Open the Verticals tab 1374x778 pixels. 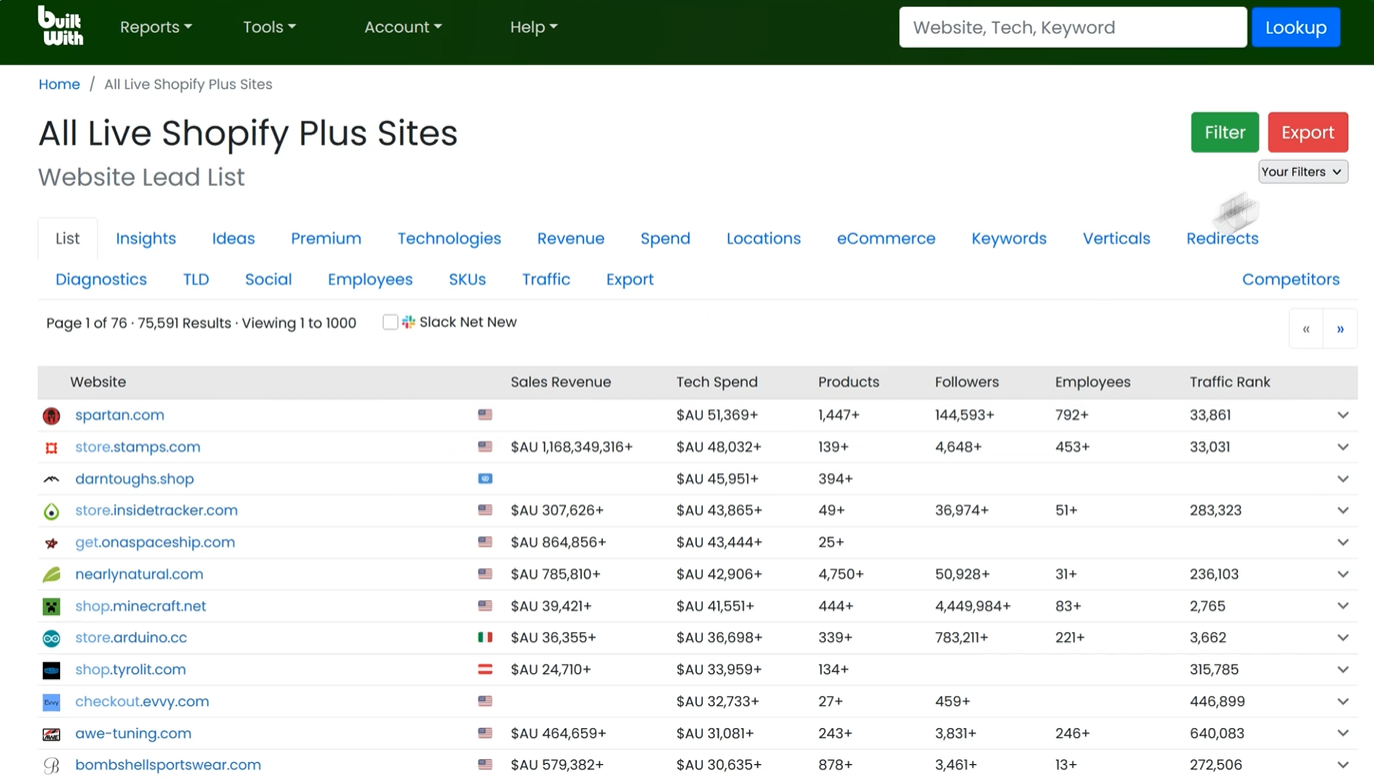point(1117,238)
